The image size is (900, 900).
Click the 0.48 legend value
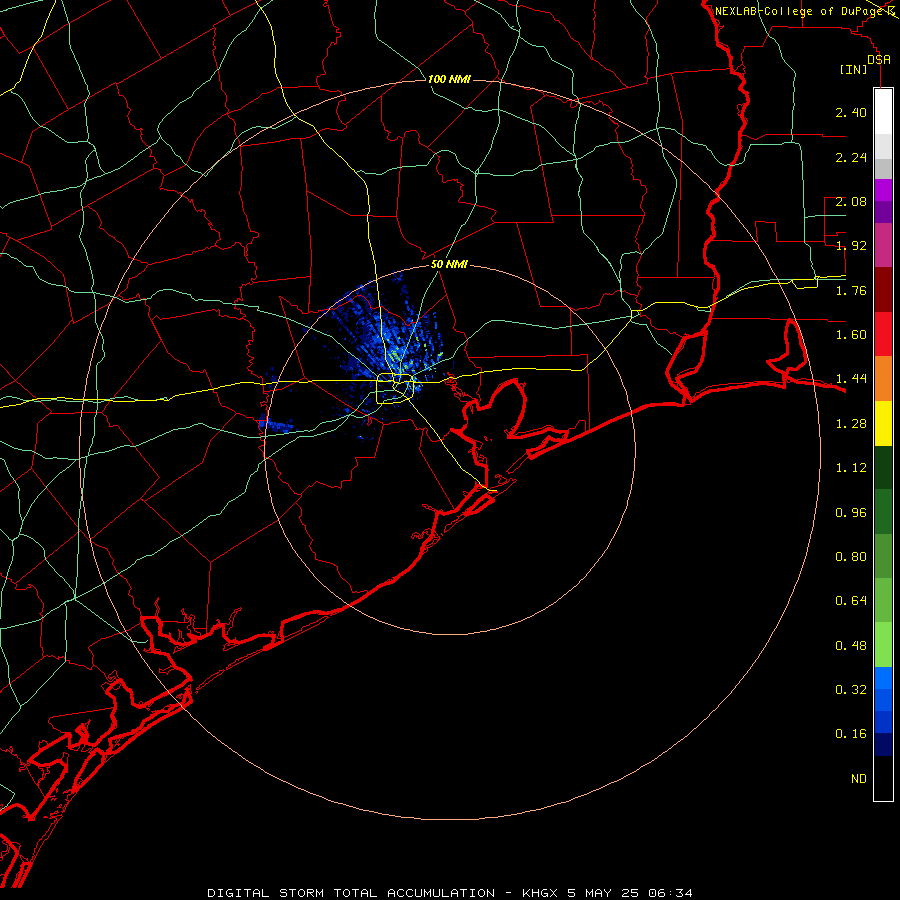coord(851,646)
